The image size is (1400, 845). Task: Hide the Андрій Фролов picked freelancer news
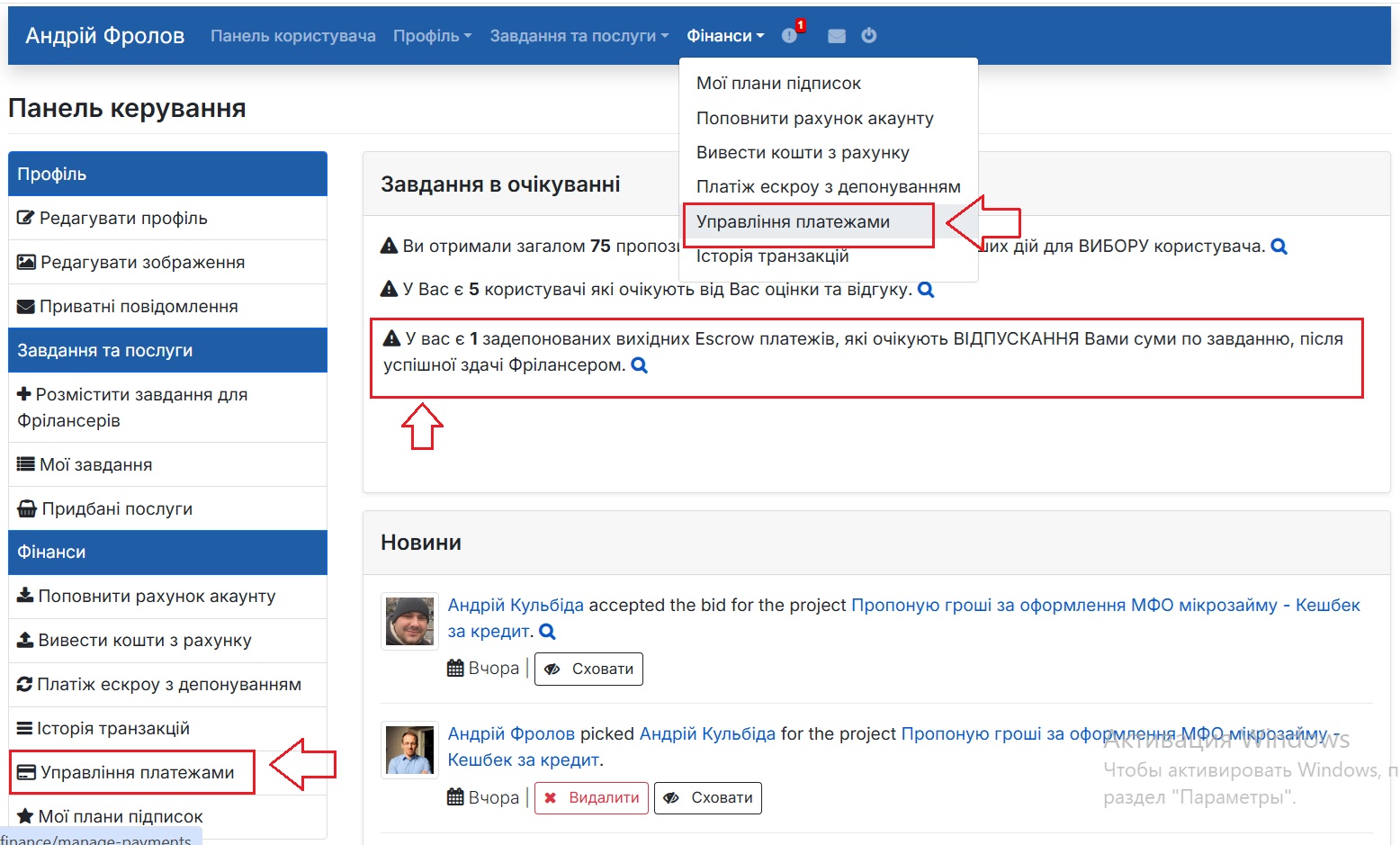(x=708, y=797)
